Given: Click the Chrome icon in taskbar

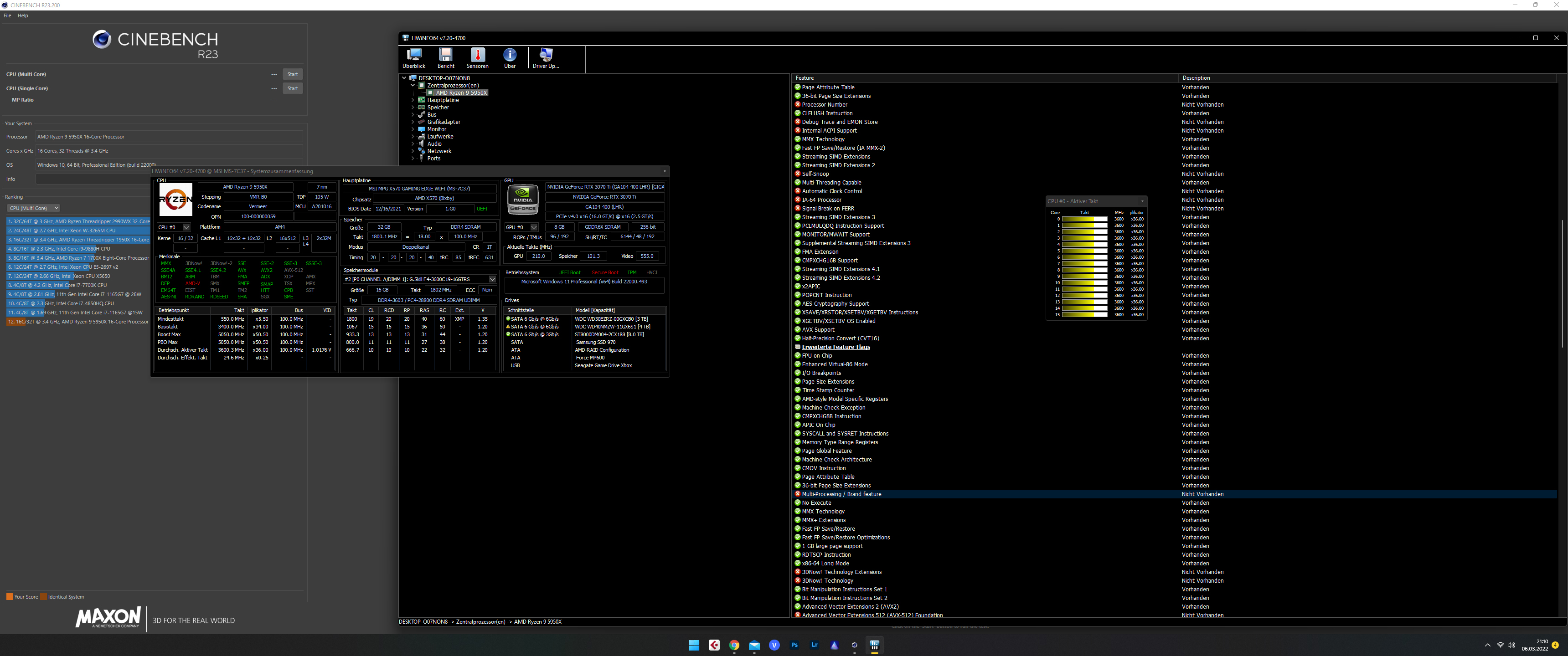Looking at the screenshot, I should point(734,645).
